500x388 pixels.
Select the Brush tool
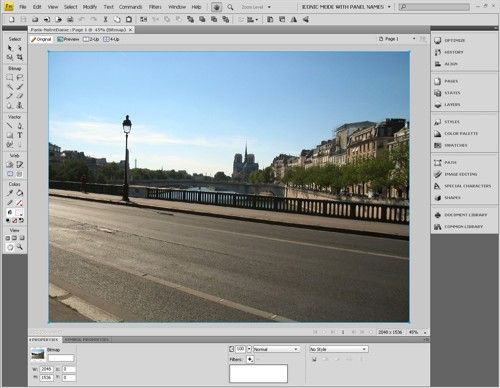click(x=20, y=87)
